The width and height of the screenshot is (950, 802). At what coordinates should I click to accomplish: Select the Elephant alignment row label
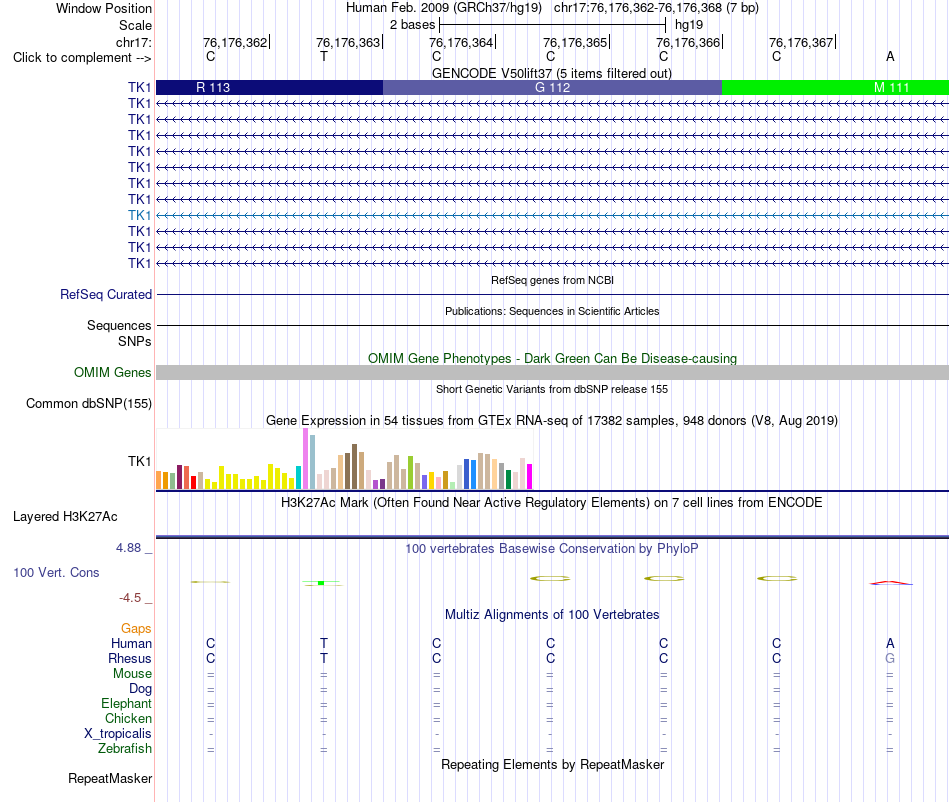(x=126, y=703)
